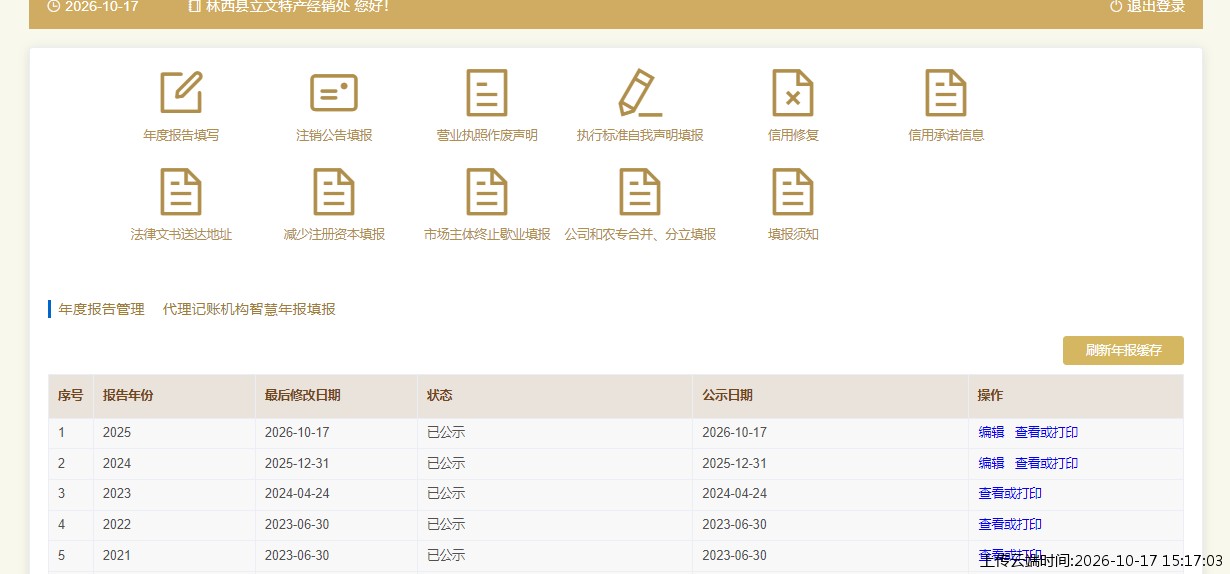Open the 注销公告填报 icon
1230x574 pixels.
coord(334,93)
